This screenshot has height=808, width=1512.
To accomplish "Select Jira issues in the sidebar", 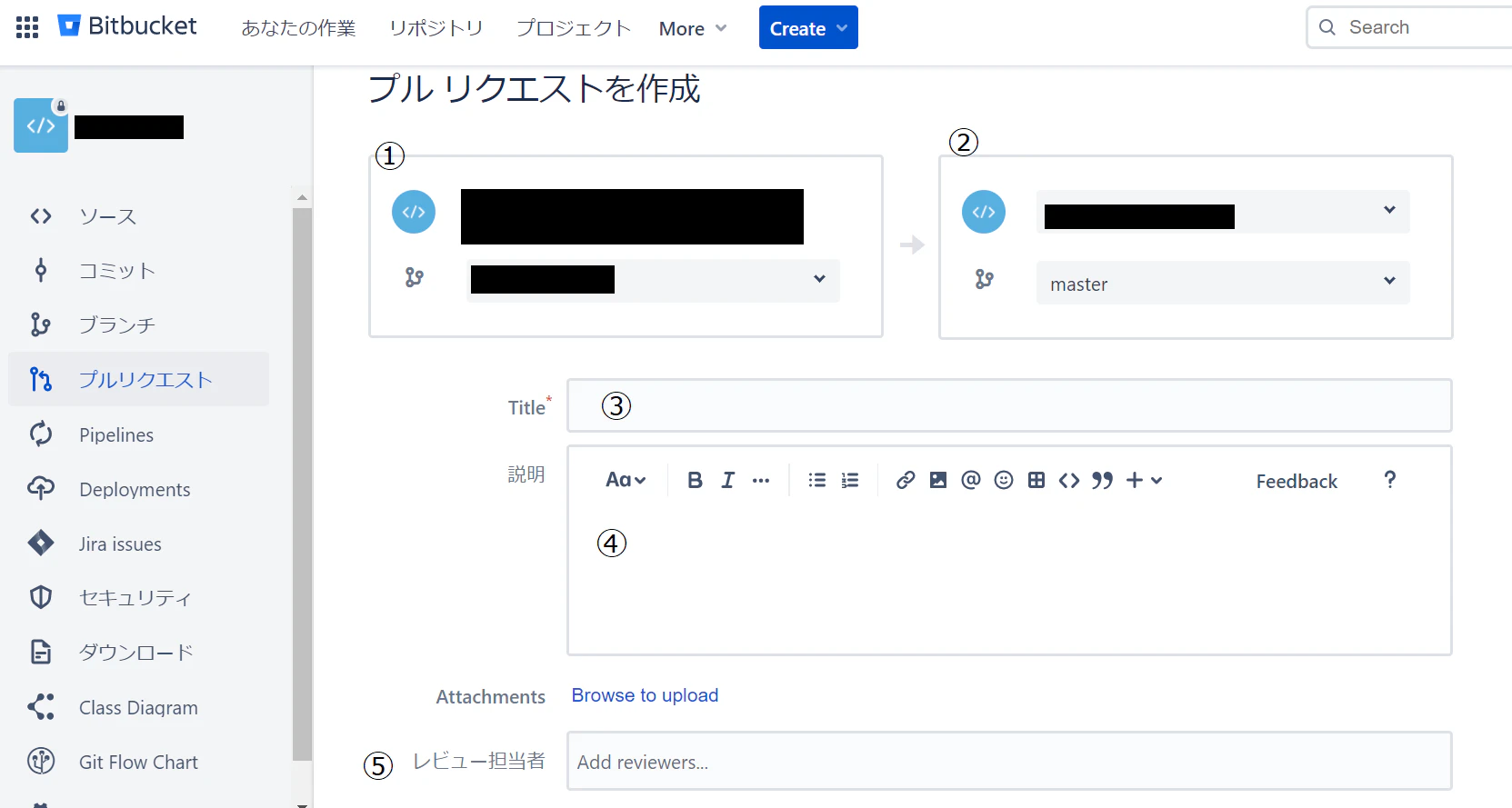I will tap(138, 544).
